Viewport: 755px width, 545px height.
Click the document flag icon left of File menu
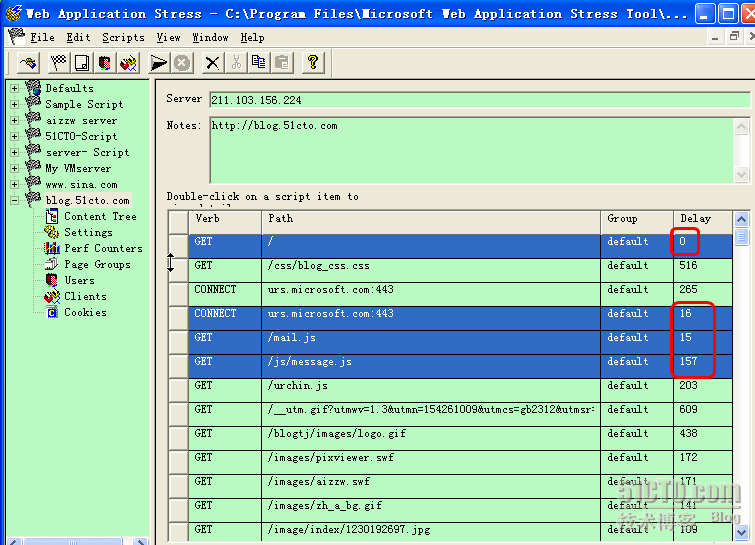(x=16, y=36)
